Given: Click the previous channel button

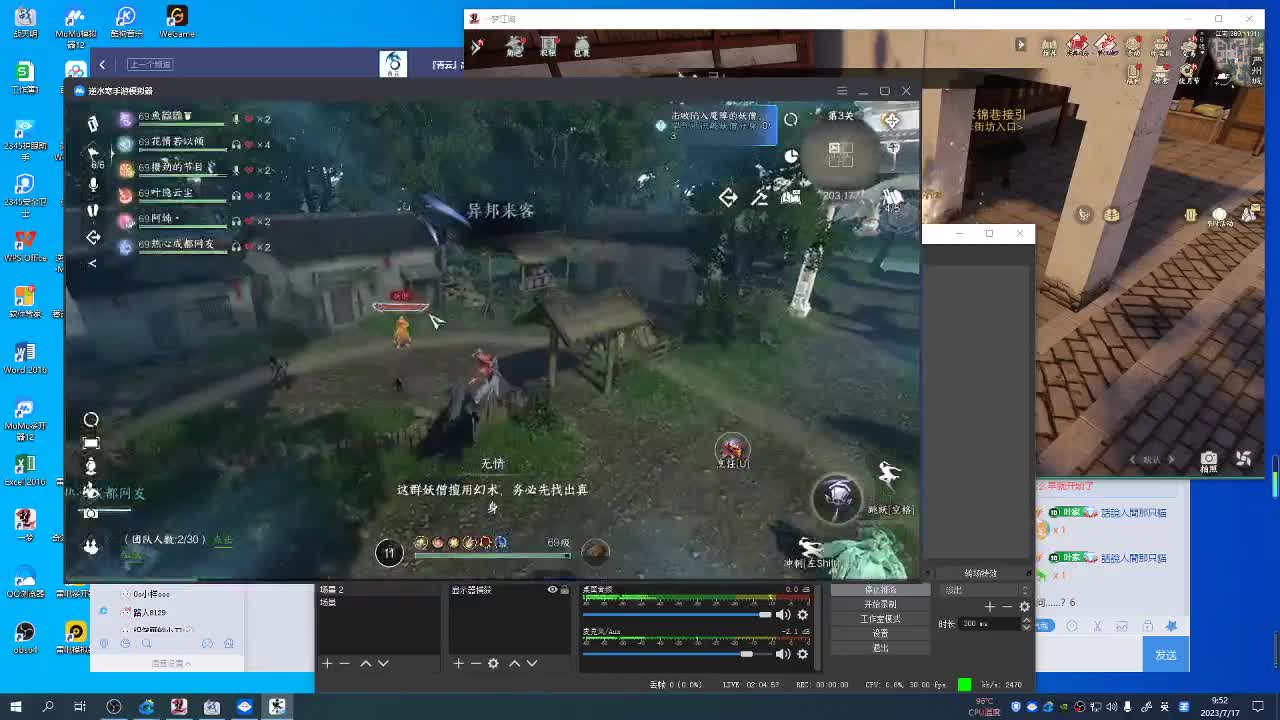Looking at the screenshot, I should (x=150, y=65).
